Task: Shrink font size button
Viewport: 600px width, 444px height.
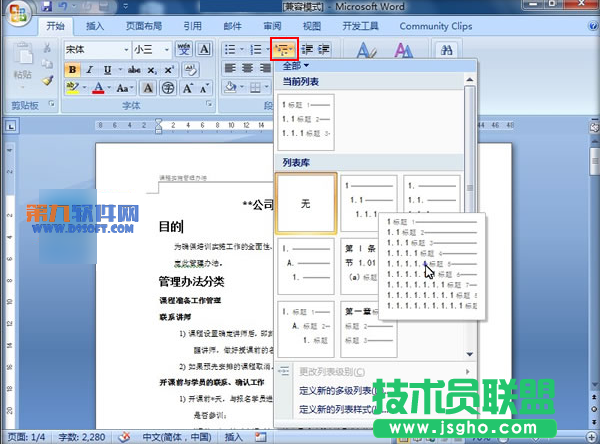Action: [x=204, y=88]
